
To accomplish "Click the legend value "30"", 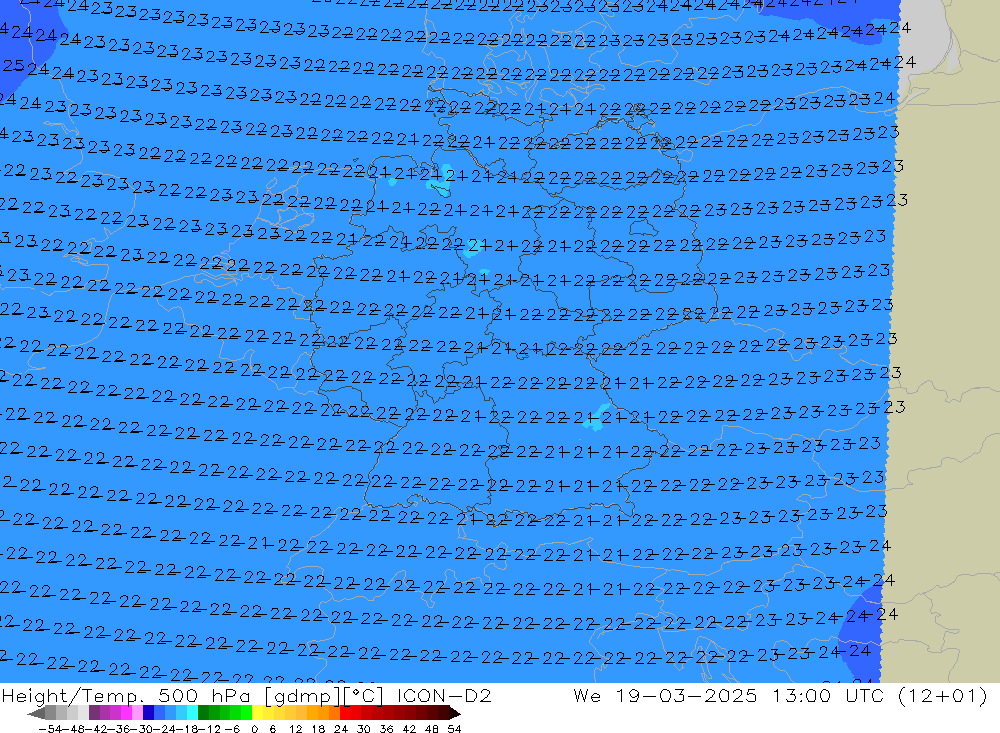I will click(x=364, y=729).
